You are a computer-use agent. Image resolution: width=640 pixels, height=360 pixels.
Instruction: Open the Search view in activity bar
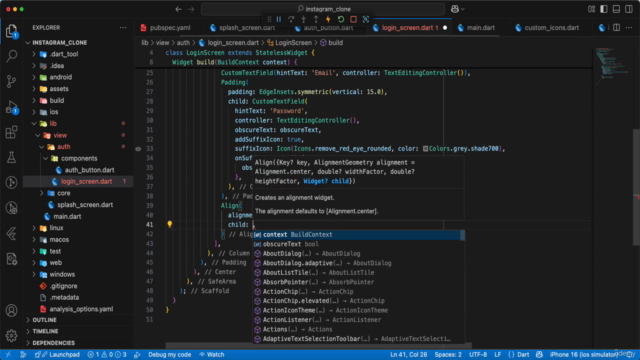(x=11, y=56)
